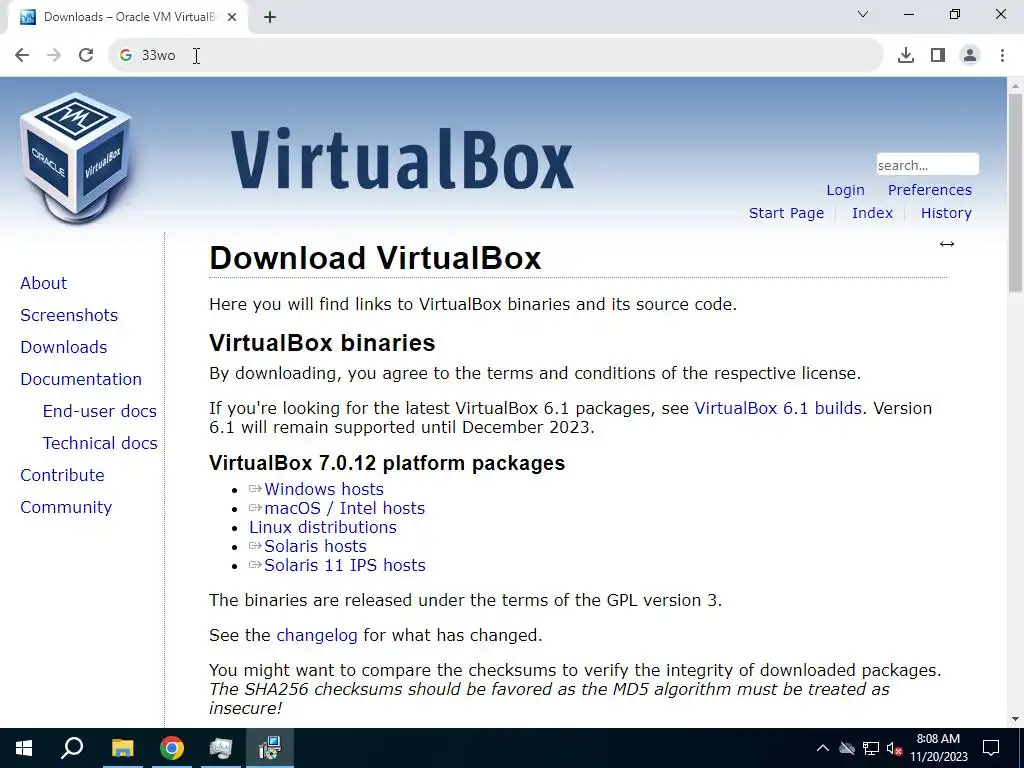Click the double-arrow width toggle icon
1024x768 pixels.
947,244
